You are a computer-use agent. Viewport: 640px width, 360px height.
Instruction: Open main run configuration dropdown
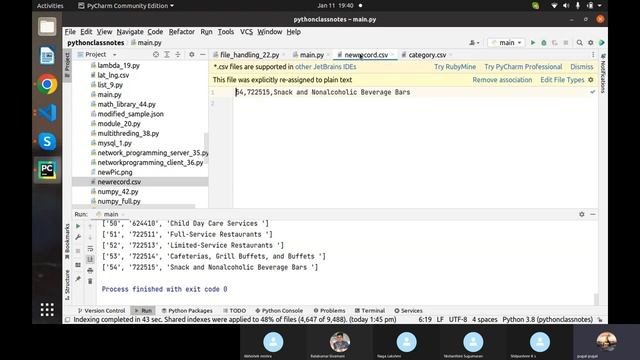(x=507, y=42)
